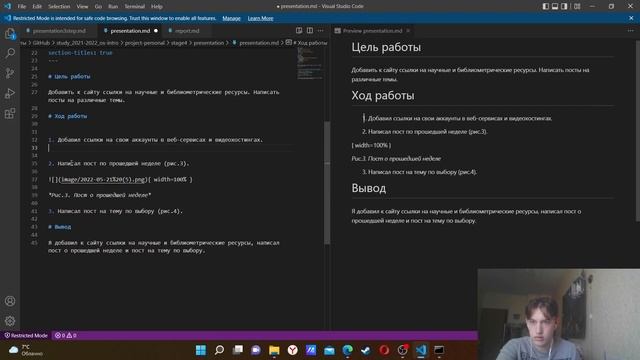Viewport: 640px width, 360px height.
Task: Click the presentation.md breadcrumb segment
Action: click(x=259, y=43)
